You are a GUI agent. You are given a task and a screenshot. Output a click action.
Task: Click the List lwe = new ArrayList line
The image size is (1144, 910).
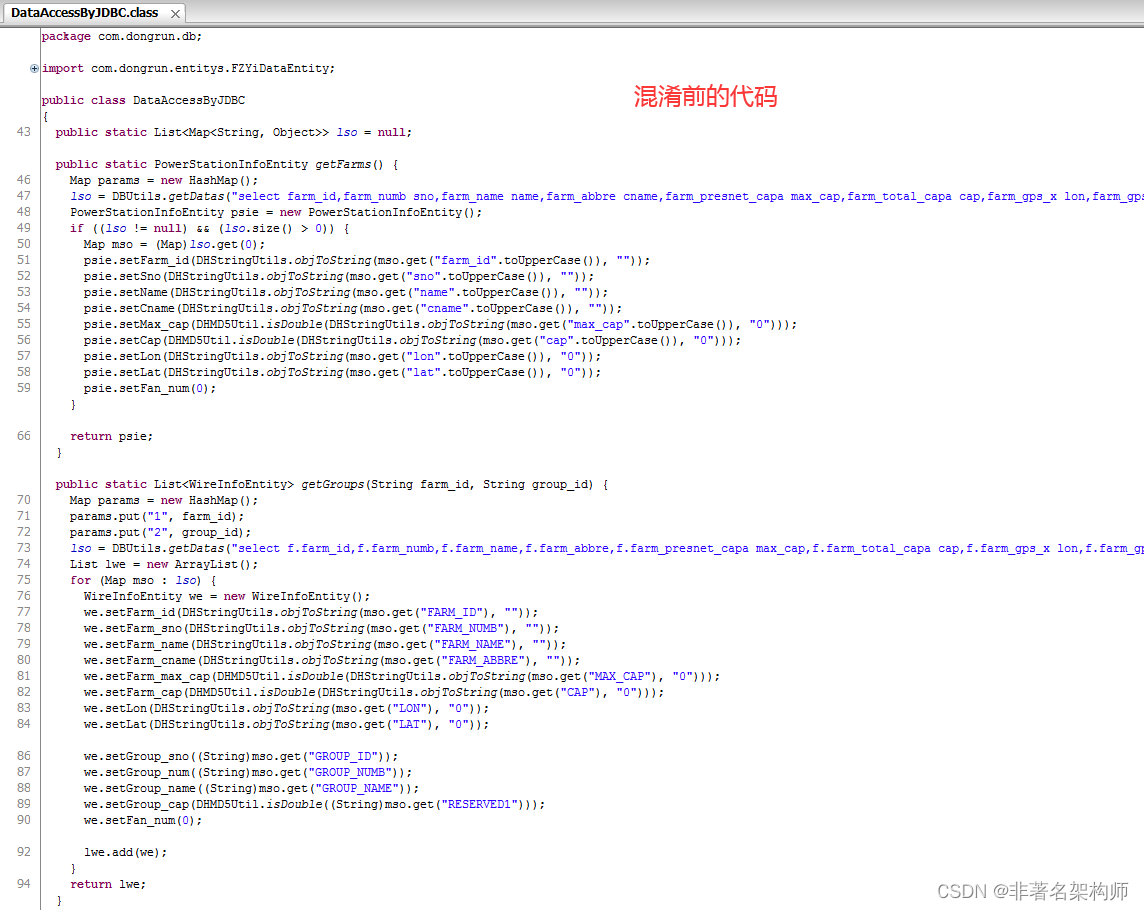[163, 565]
